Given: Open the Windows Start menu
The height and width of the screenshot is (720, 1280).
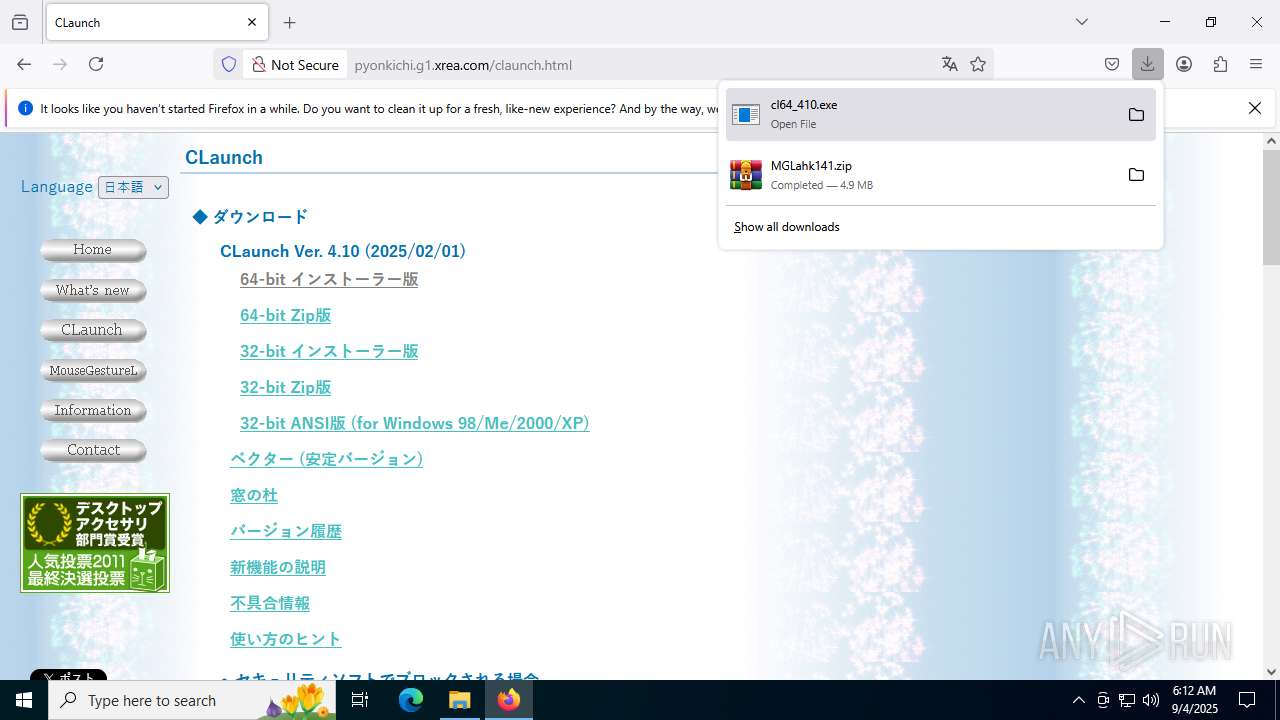Looking at the screenshot, I should [24, 700].
